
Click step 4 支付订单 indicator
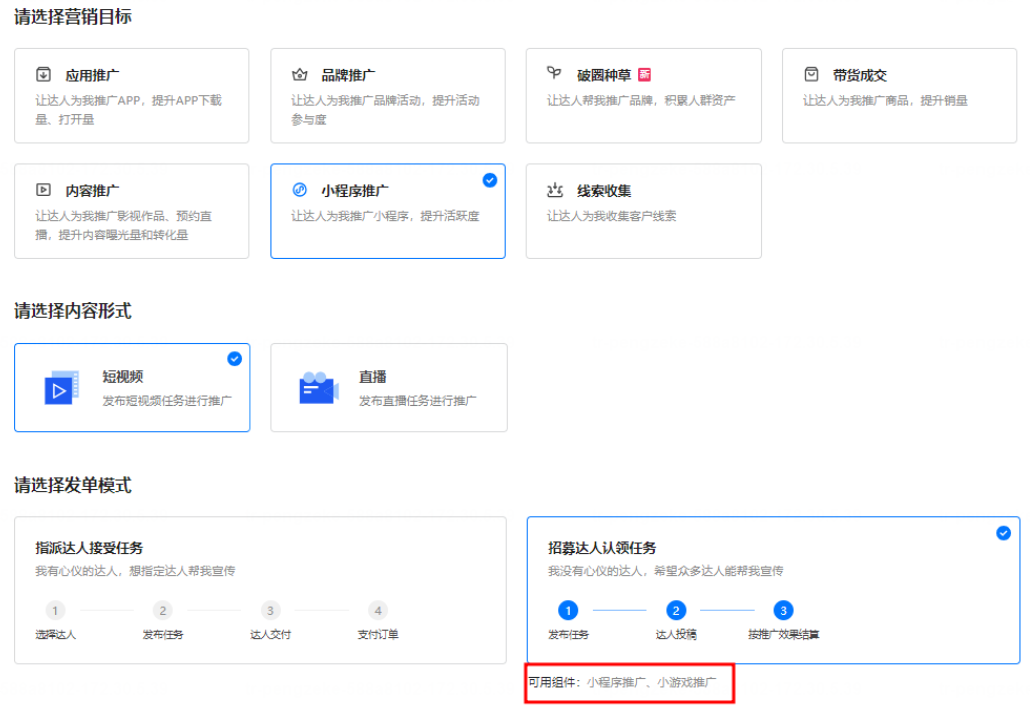click(x=378, y=610)
